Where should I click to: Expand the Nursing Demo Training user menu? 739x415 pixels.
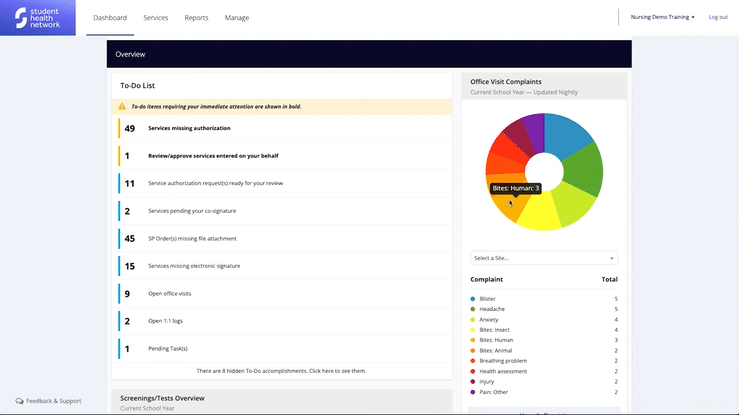pyautogui.click(x=662, y=17)
